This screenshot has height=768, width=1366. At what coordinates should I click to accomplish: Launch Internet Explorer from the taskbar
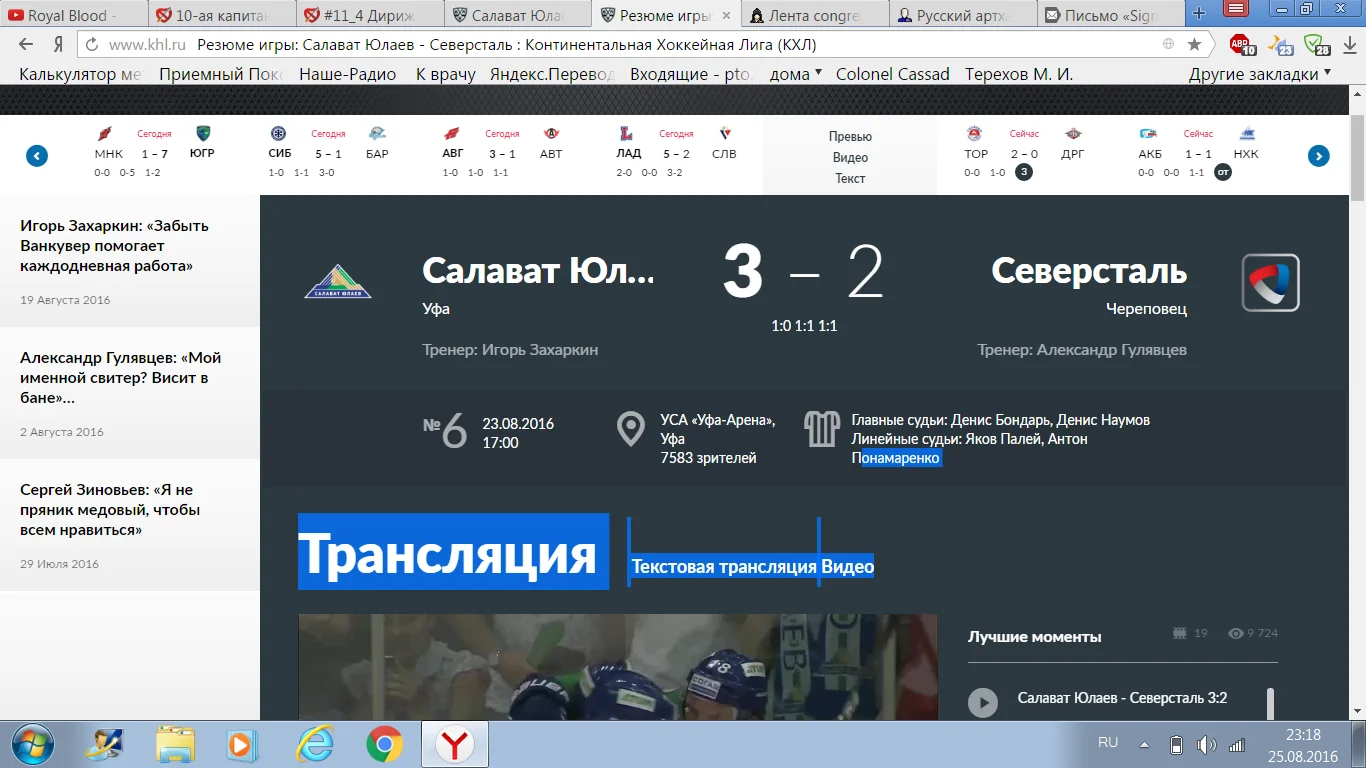(x=313, y=744)
